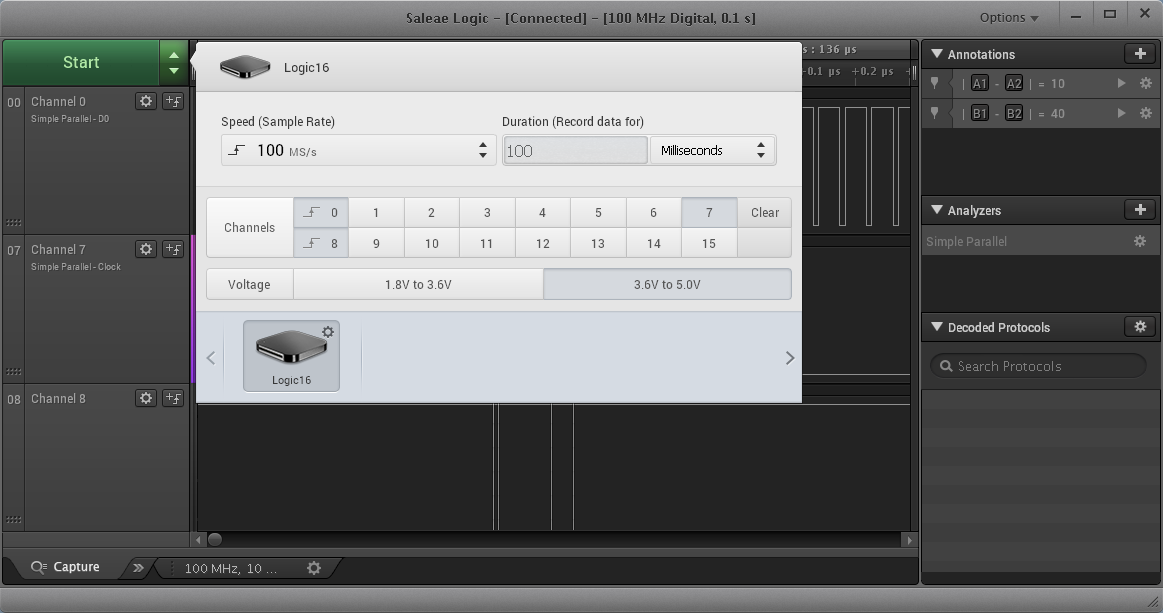Open Channel 0 settings gear

[146, 101]
